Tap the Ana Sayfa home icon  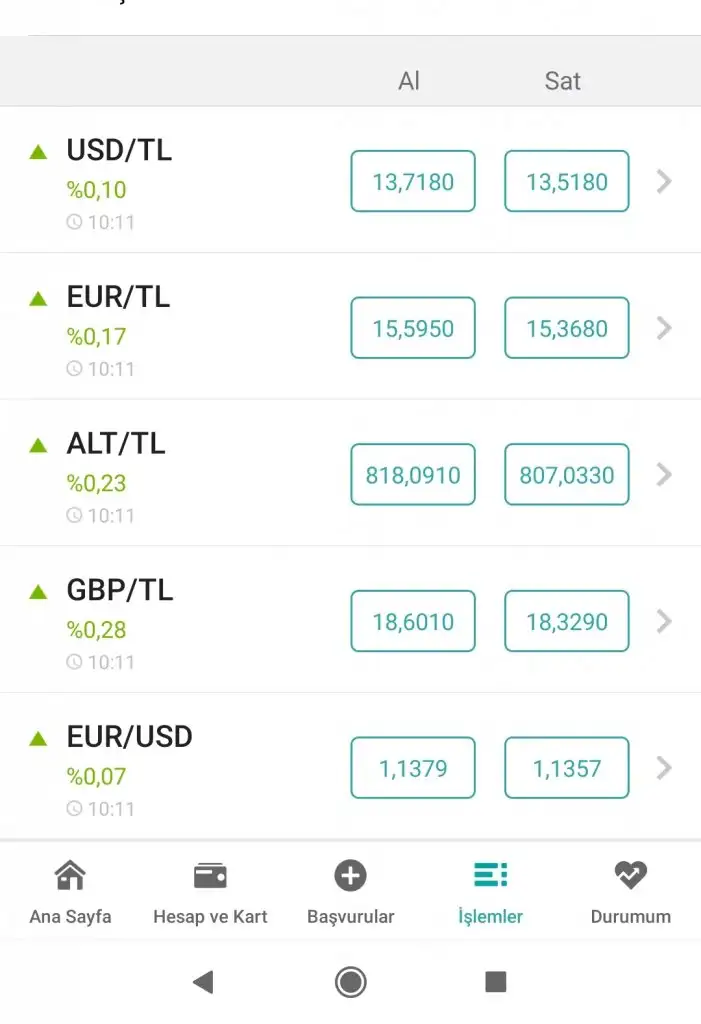point(70,876)
